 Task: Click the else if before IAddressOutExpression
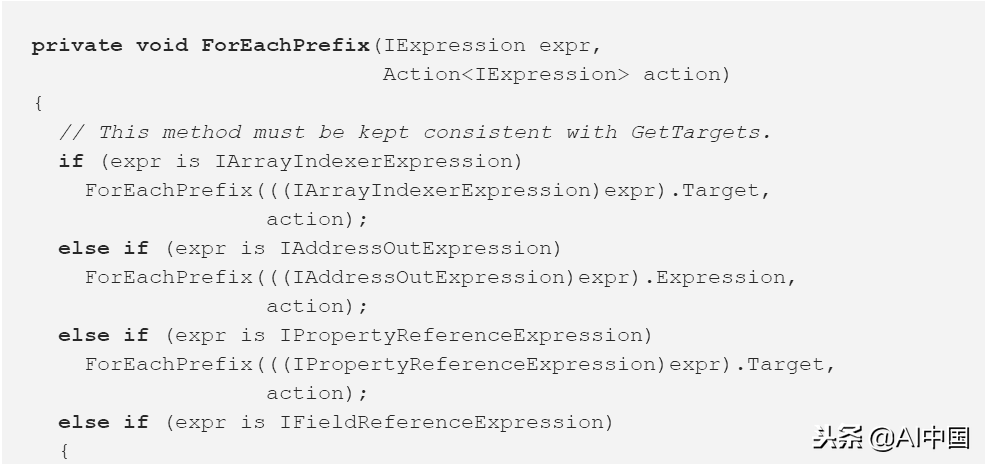pos(103,248)
